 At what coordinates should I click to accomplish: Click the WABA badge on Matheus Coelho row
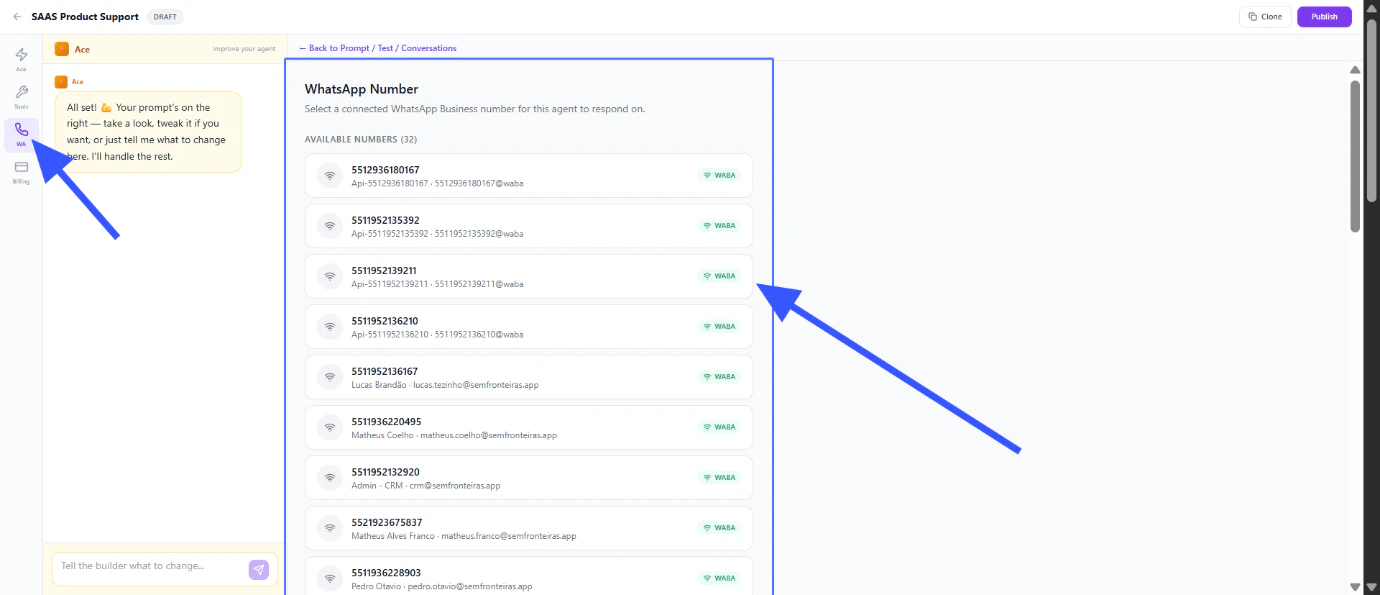[x=719, y=427]
